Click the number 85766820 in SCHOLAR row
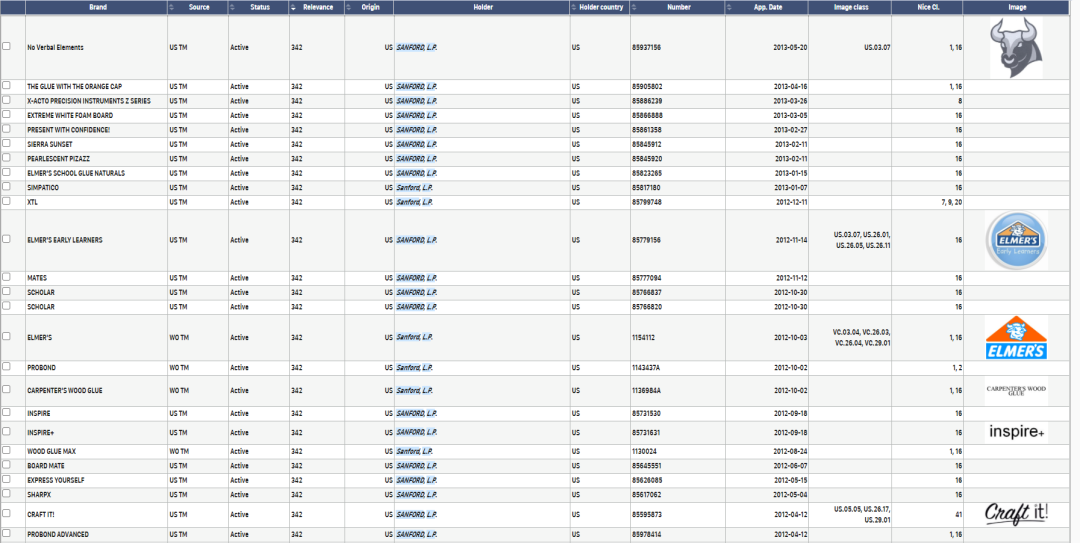1080x543 pixels. (x=646, y=307)
